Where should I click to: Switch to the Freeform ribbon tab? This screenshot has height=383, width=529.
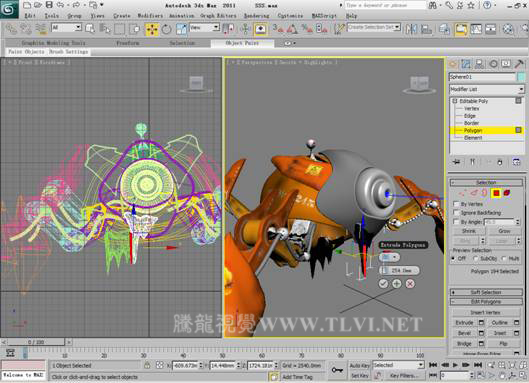(x=128, y=43)
